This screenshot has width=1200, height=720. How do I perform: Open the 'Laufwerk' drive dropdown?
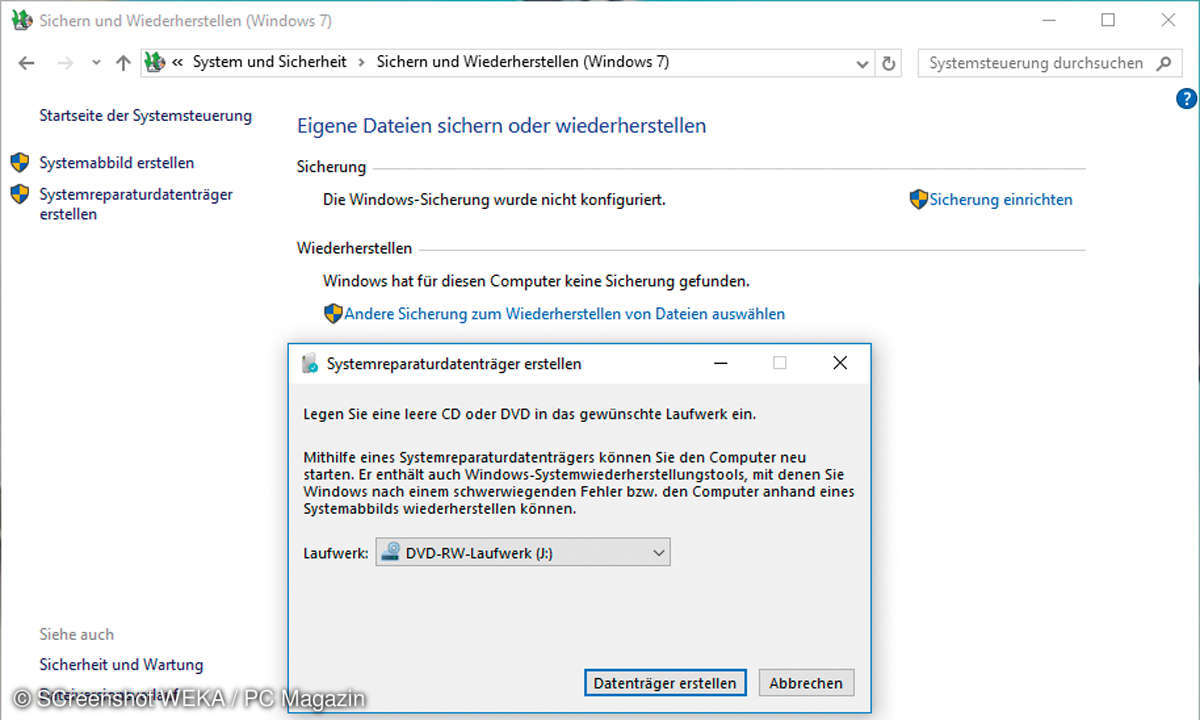pyautogui.click(x=523, y=552)
